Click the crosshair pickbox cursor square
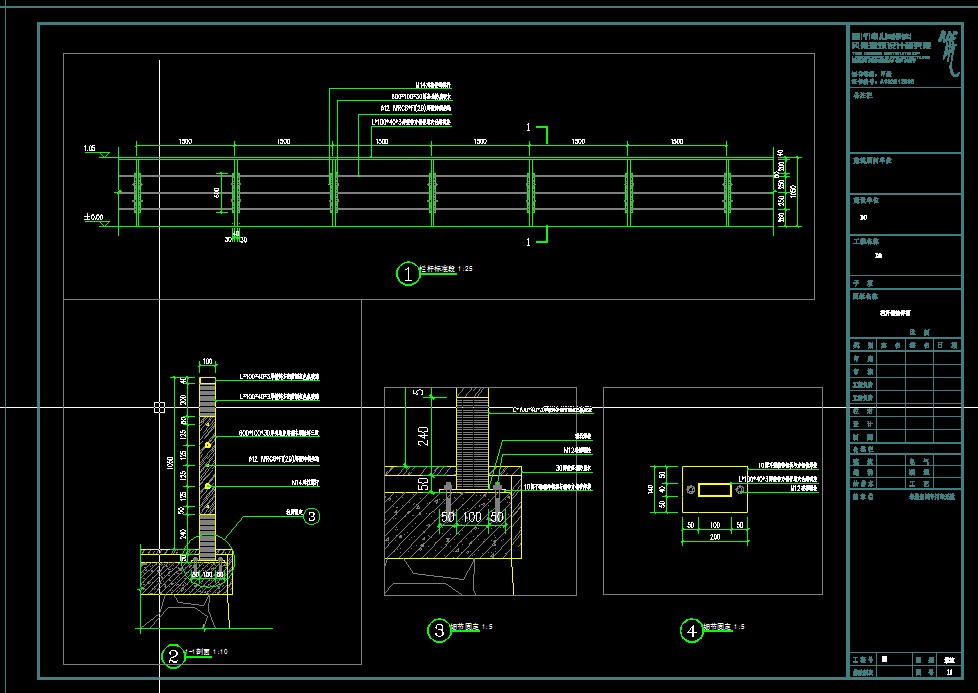Viewport: 978px width, 693px height. [160, 407]
